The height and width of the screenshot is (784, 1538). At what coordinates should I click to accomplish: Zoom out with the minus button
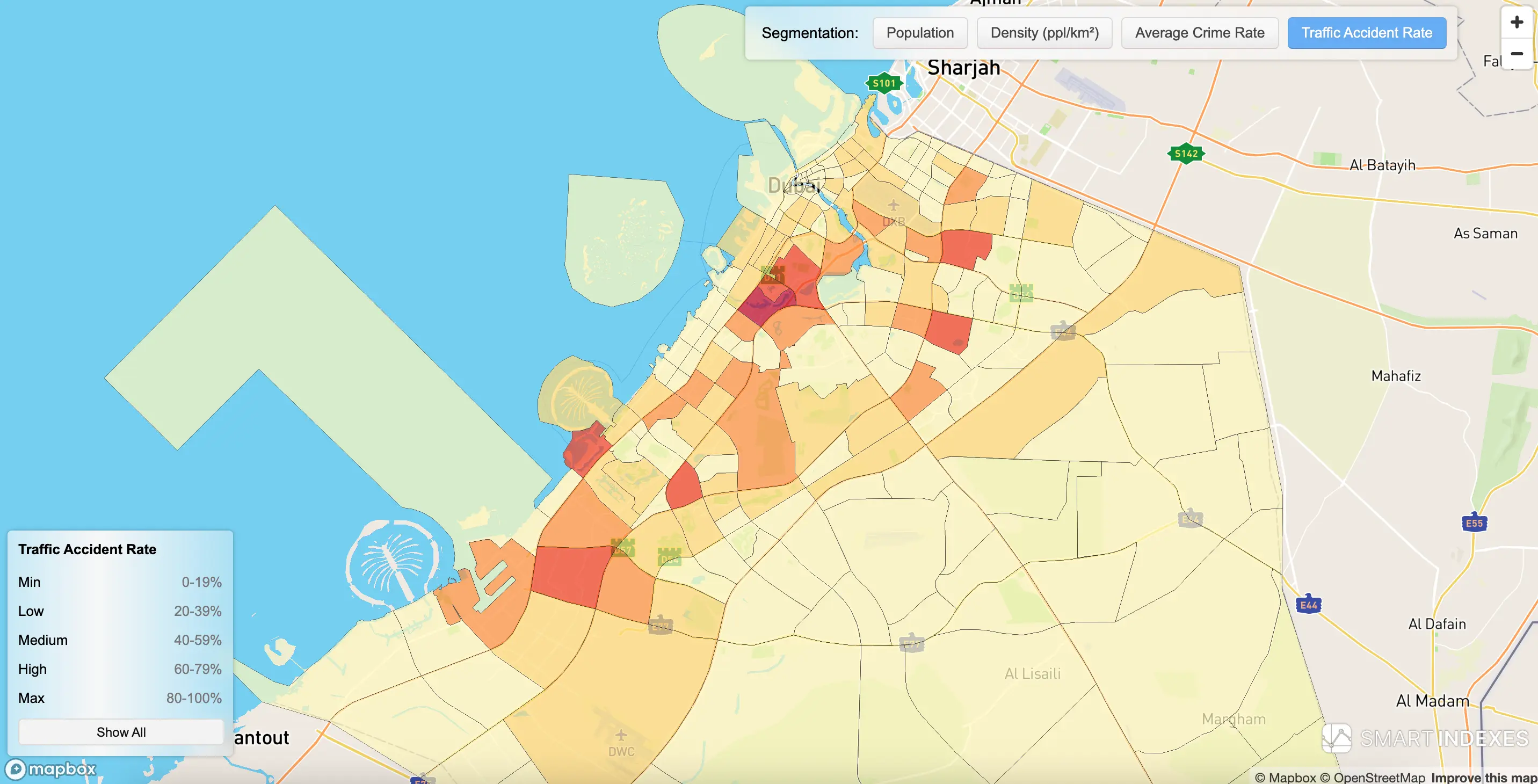point(1517,54)
